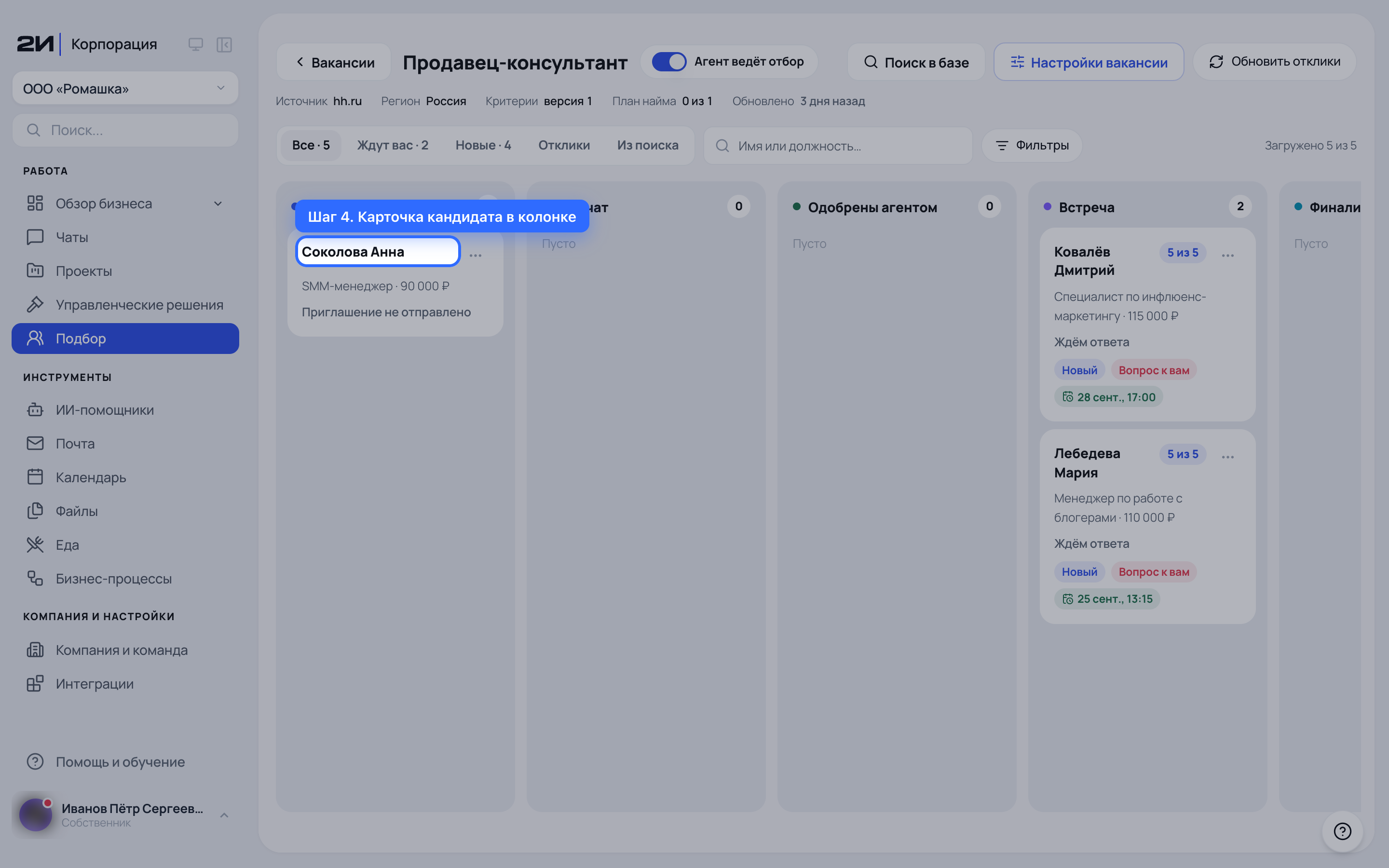The width and height of the screenshot is (1389, 868).
Task: Click the '28 сент., 17:00' meeting badge
Action: (1108, 397)
